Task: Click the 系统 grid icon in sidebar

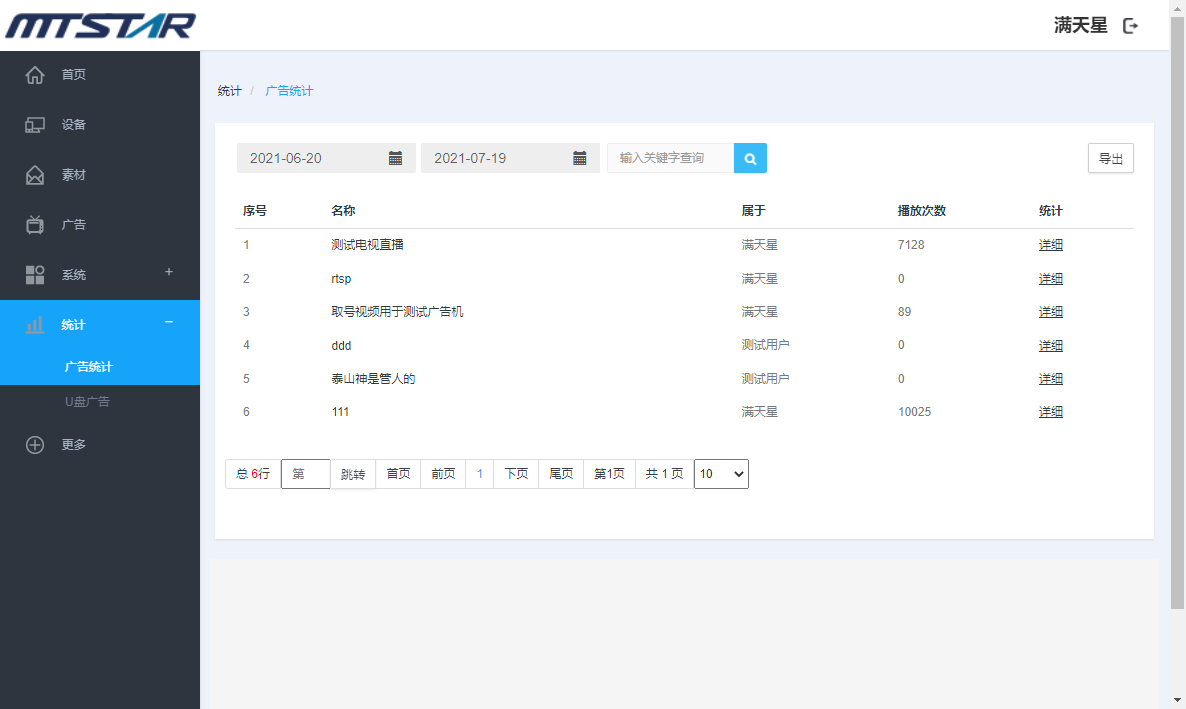Action: [x=35, y=275]
